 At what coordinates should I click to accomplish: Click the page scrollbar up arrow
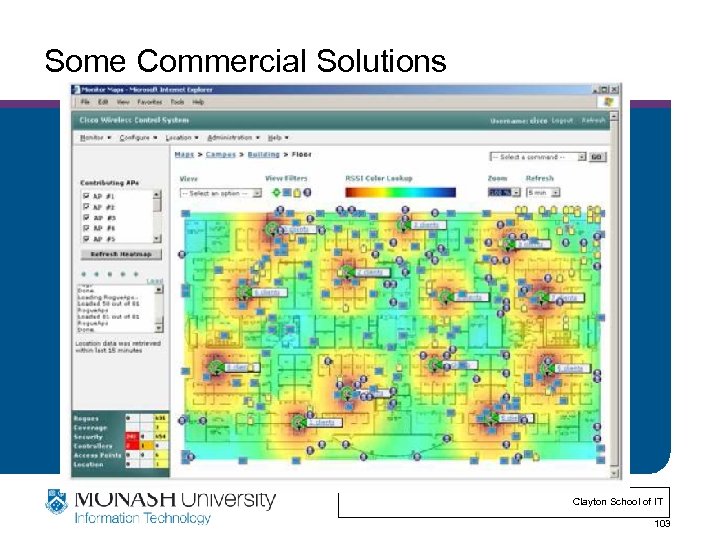pyautogui.click(x=614, y=116)
